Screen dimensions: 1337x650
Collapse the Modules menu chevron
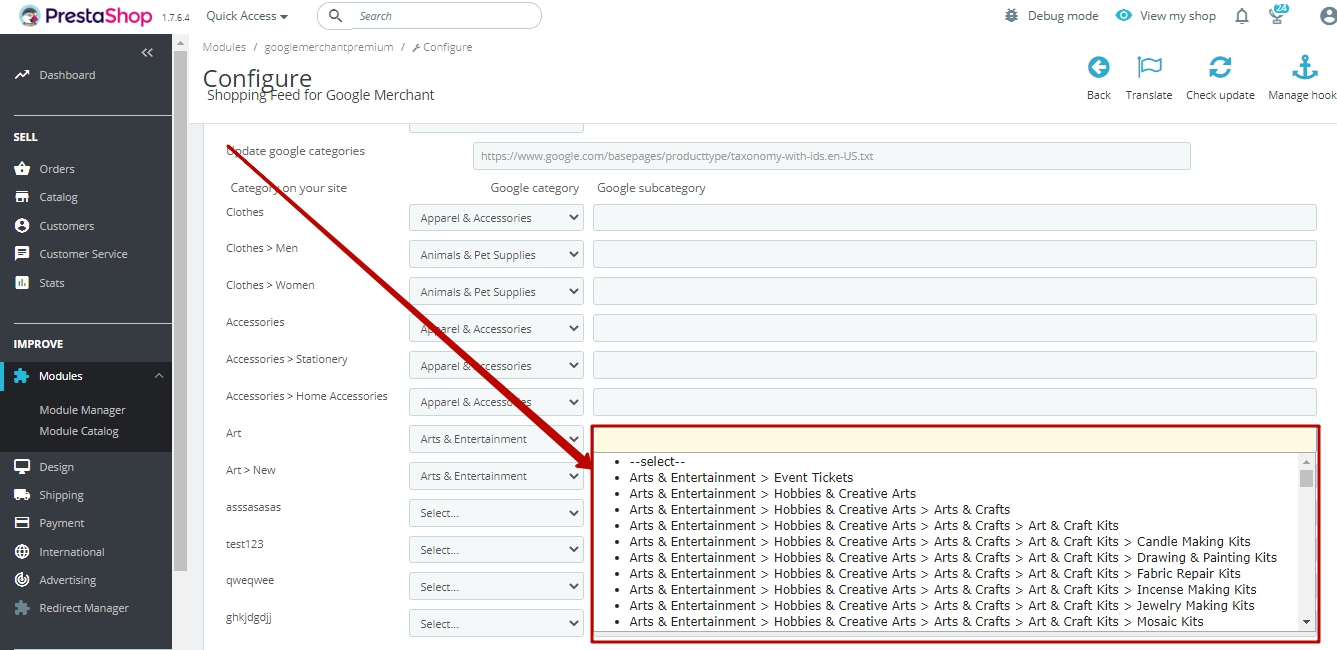tap(158, 376)
